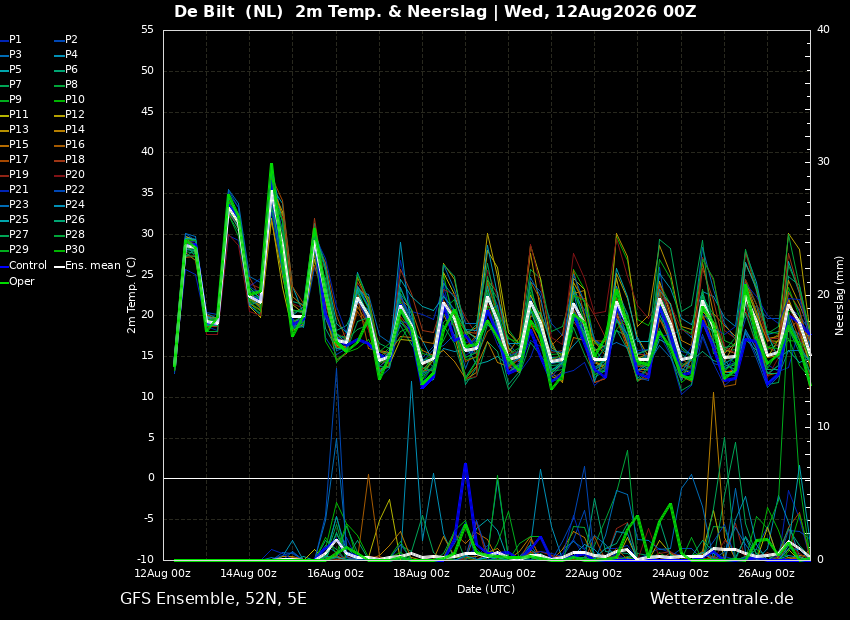Click the P24 legend label

pyautogui.click(x=74, y=204)
